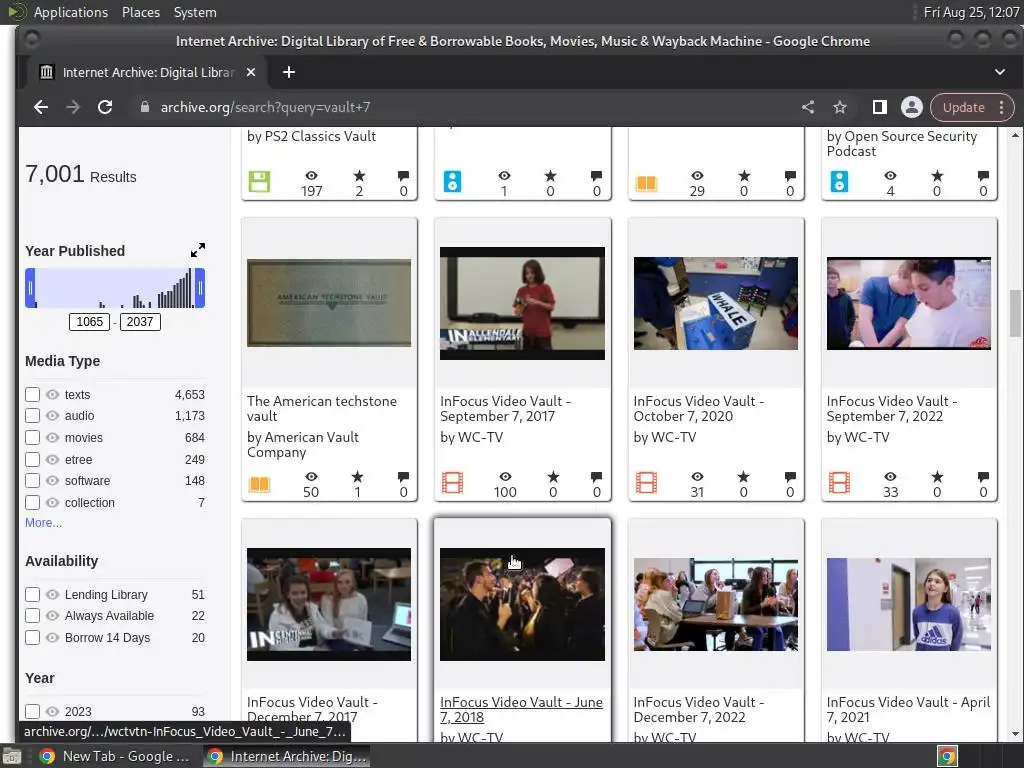Check the Borrow 14 Days filter
The height and width of the screenshot is (768, 1024).
[x=33, y=638]
